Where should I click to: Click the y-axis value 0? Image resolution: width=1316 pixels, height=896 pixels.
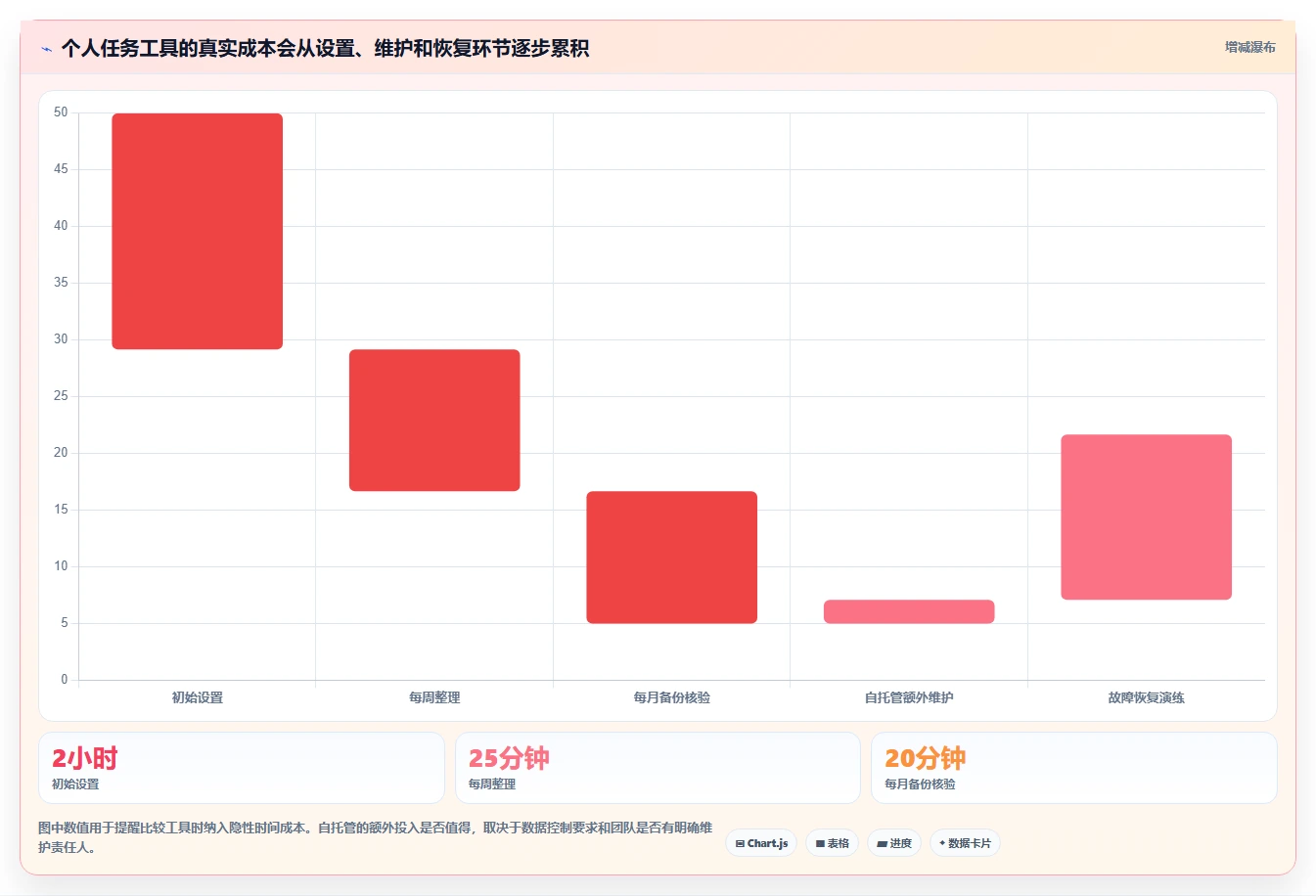click(x=65, y=680)
